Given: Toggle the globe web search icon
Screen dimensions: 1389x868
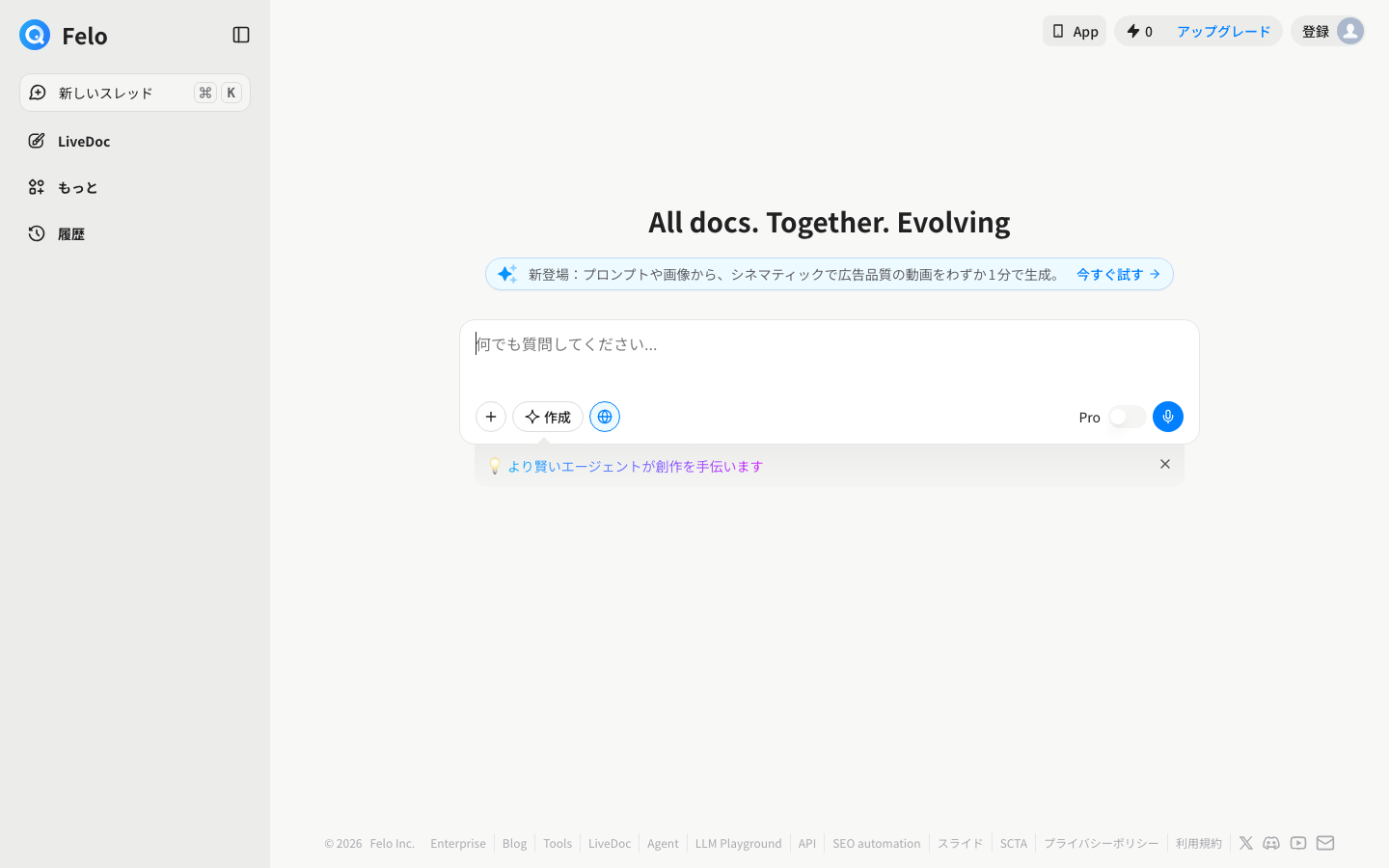Looking at the screenshot, I should click(x=605, y=417).
